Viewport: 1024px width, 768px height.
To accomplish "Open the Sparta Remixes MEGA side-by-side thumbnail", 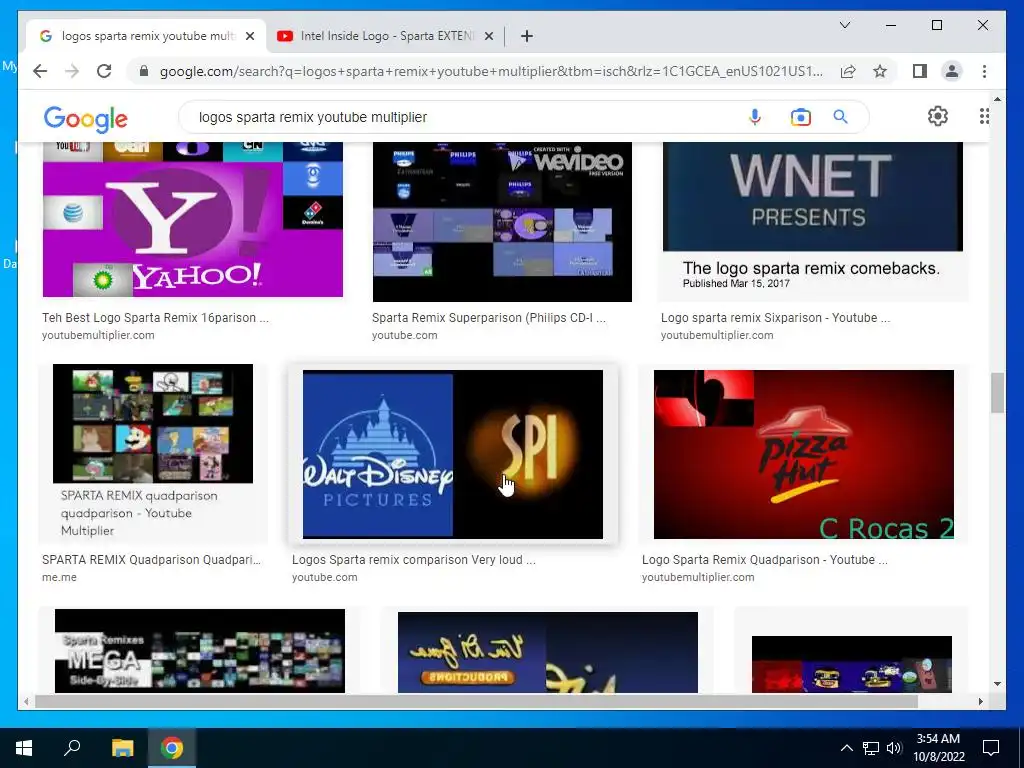I will coord(200,650).
